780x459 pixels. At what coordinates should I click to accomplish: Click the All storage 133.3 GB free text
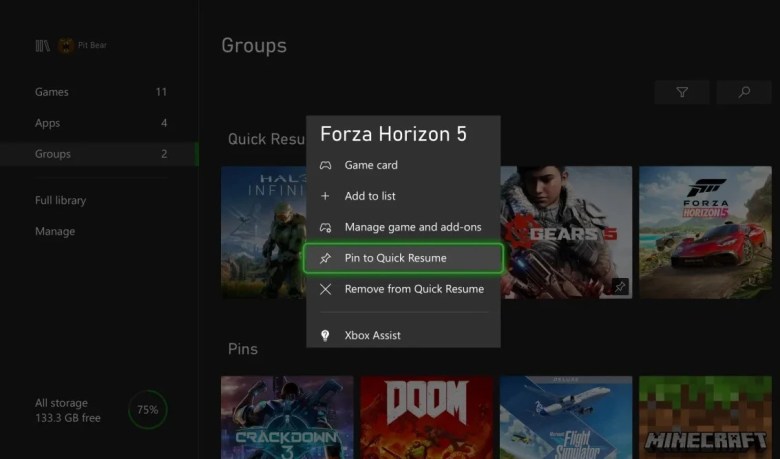68,410
